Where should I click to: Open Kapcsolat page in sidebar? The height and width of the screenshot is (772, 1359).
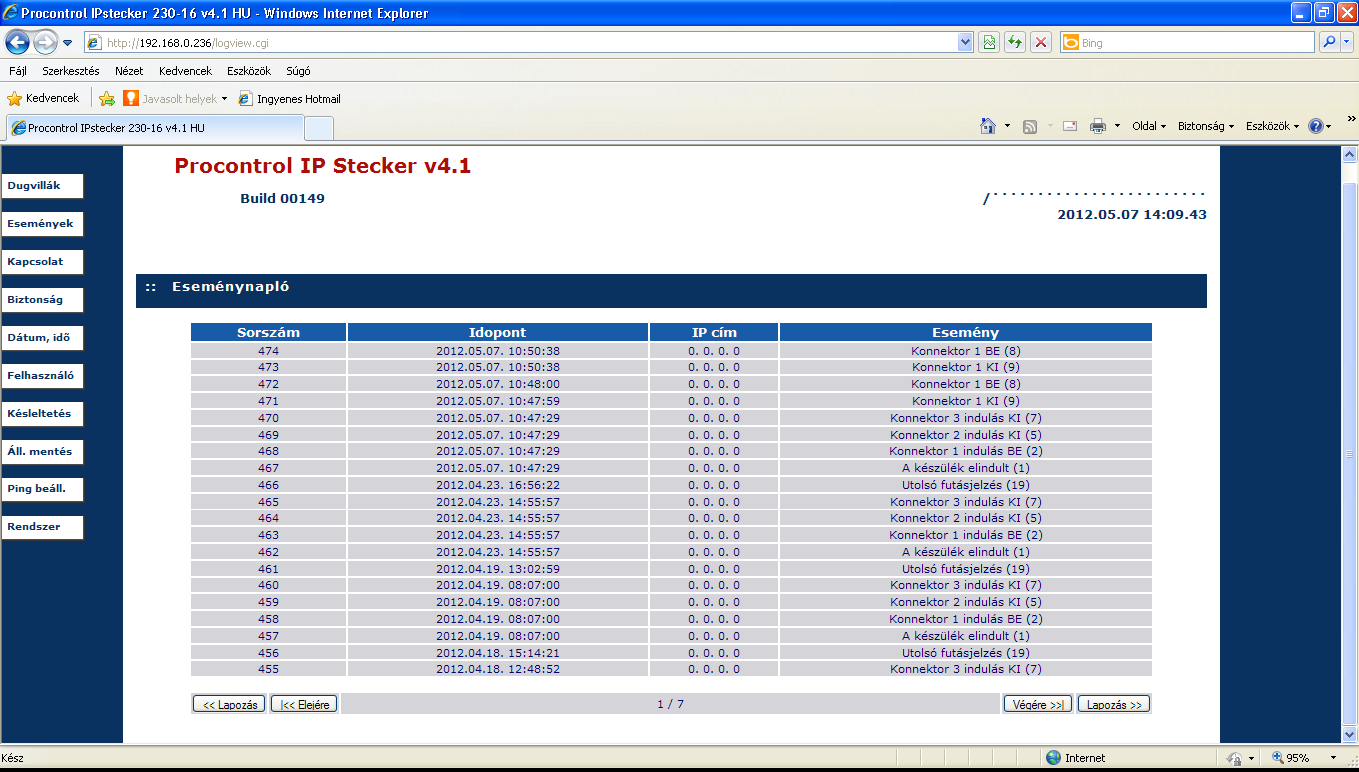[42, 262]
